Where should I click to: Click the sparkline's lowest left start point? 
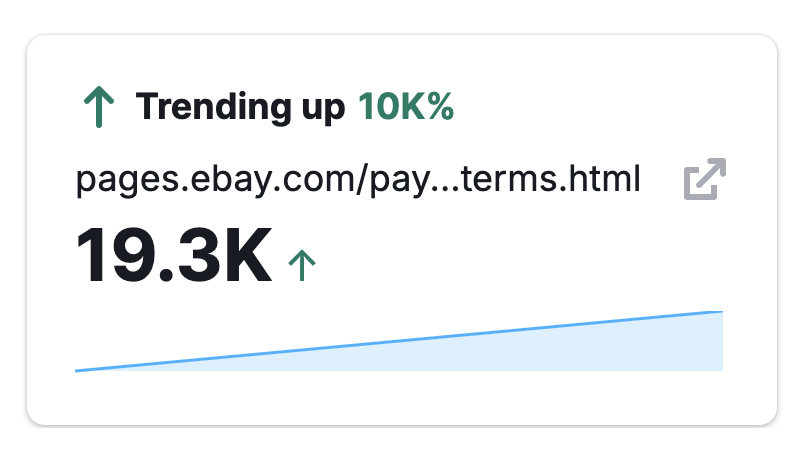pyautogui.click(x=77, y=371)
